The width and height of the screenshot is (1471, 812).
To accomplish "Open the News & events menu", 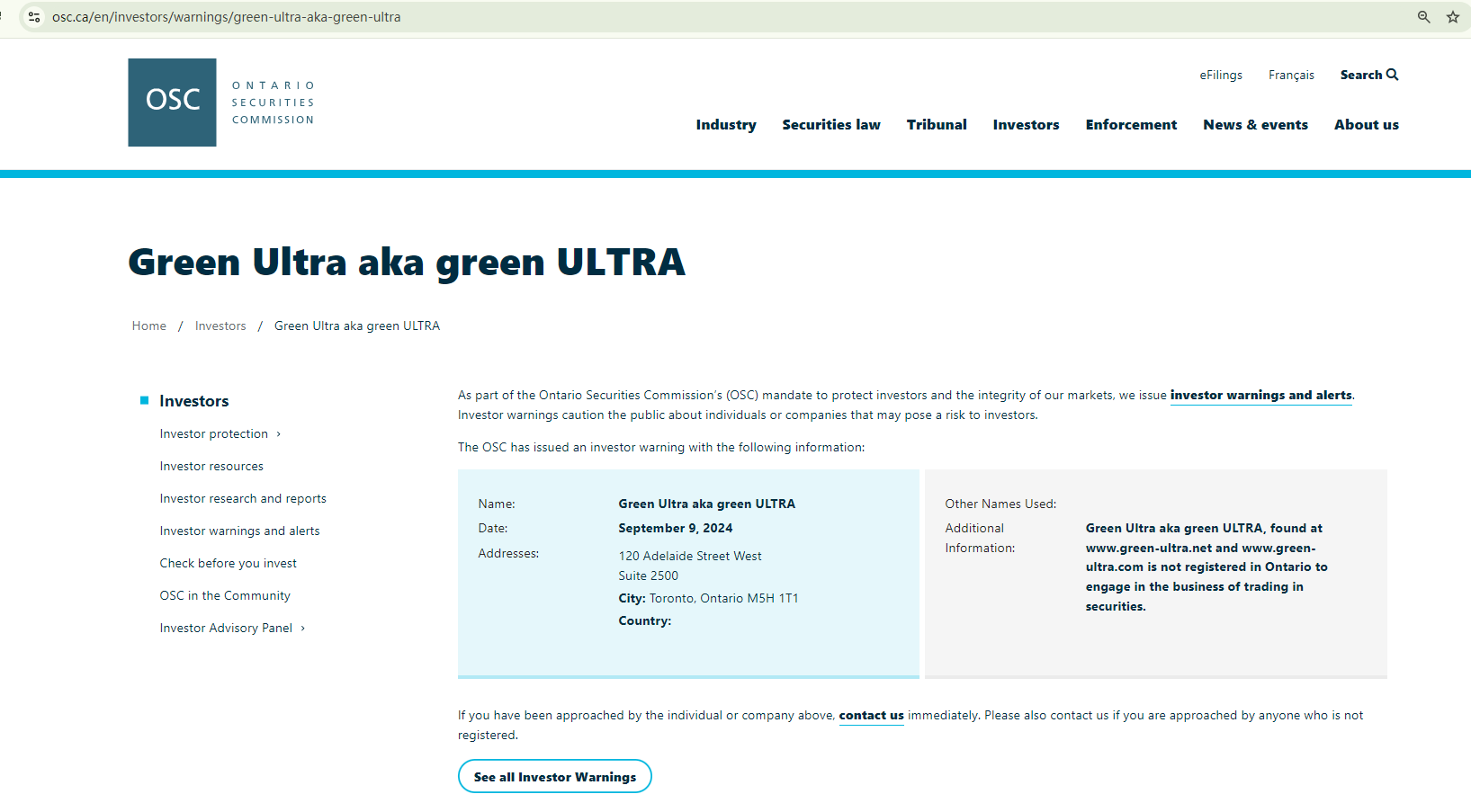I will [1255, 125].
